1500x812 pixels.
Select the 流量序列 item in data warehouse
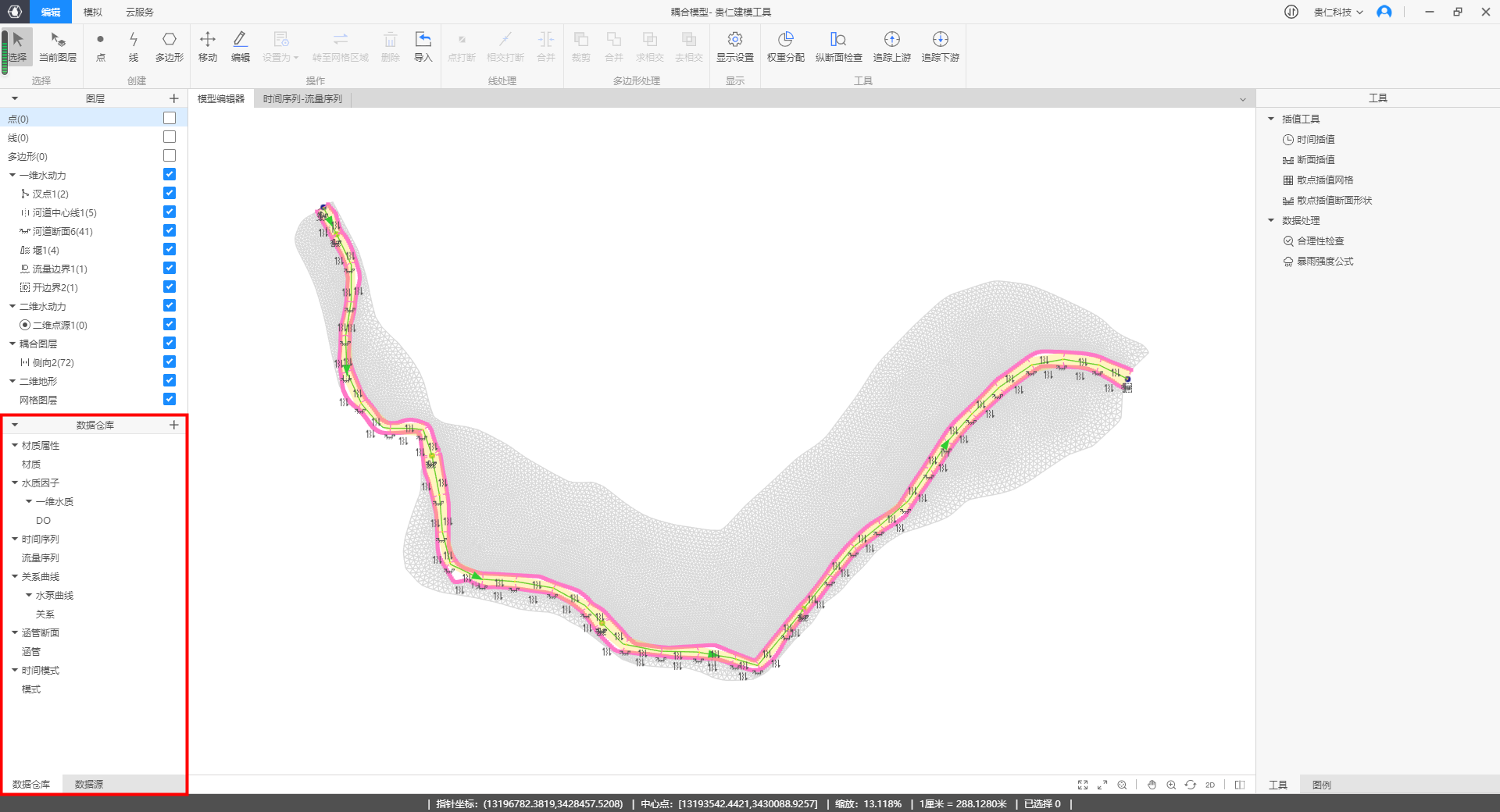coord(41,557)
